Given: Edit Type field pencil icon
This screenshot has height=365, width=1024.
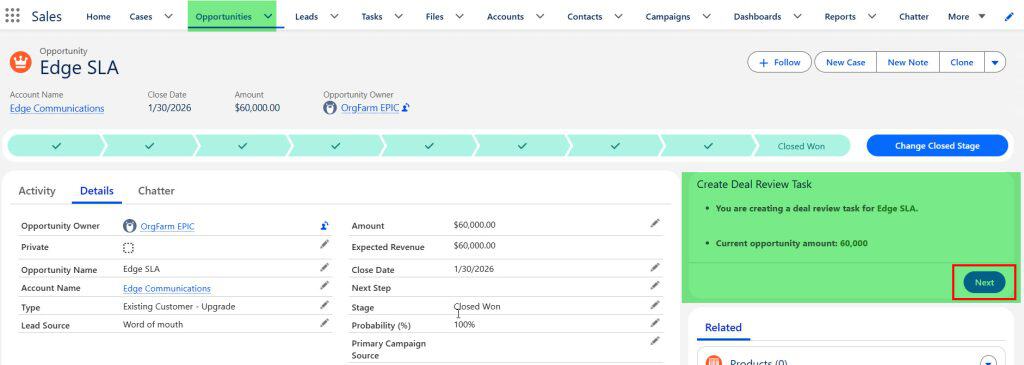Looking at the screenshot, I should [325, 305].
